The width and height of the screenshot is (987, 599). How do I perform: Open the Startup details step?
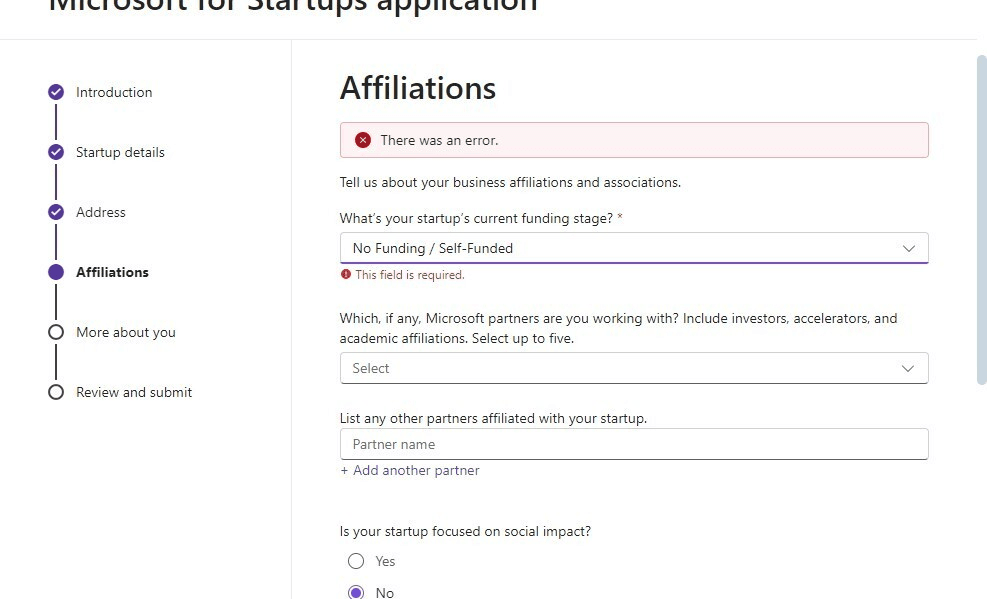120,152
